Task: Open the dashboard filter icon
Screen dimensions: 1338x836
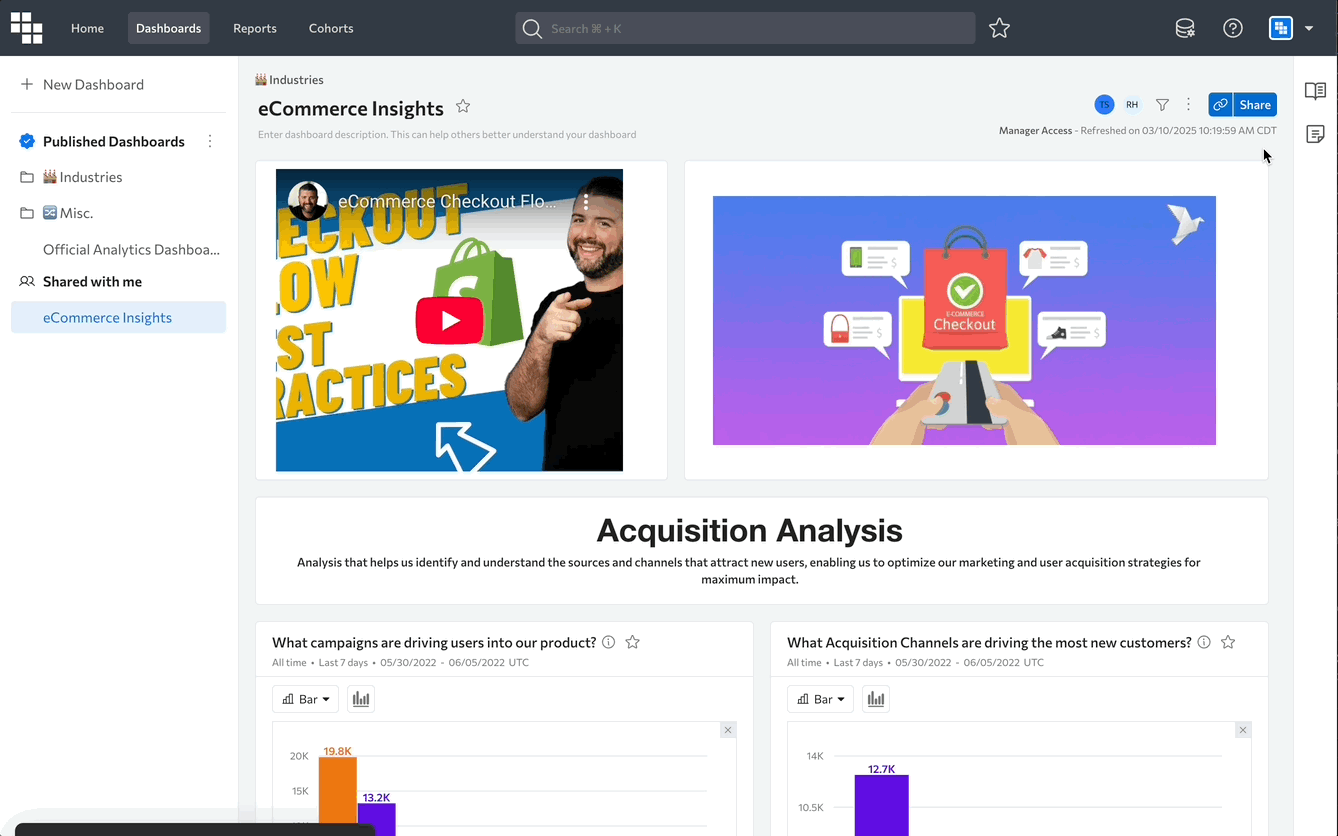Action: pyautogui.click(x=1162, y=104)
